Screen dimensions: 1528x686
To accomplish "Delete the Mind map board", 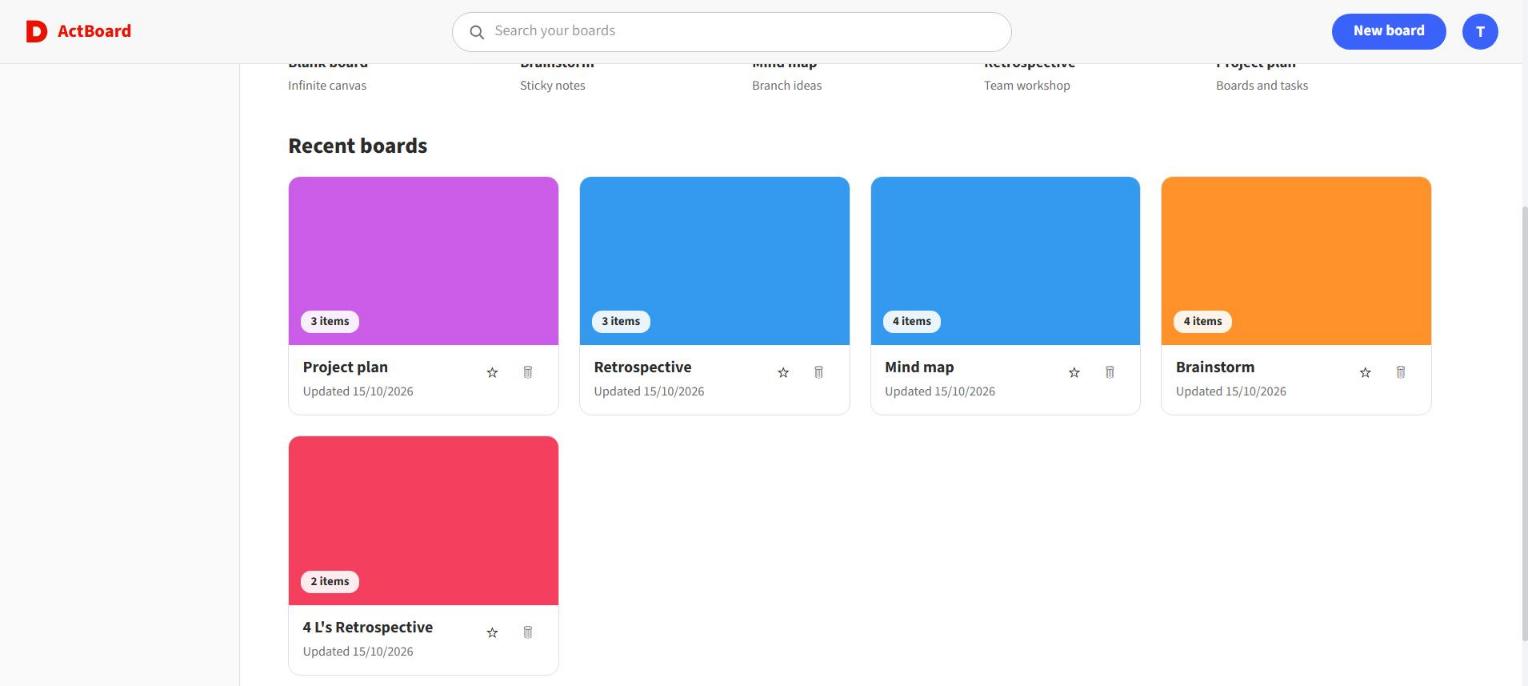I will (1109, 372).
